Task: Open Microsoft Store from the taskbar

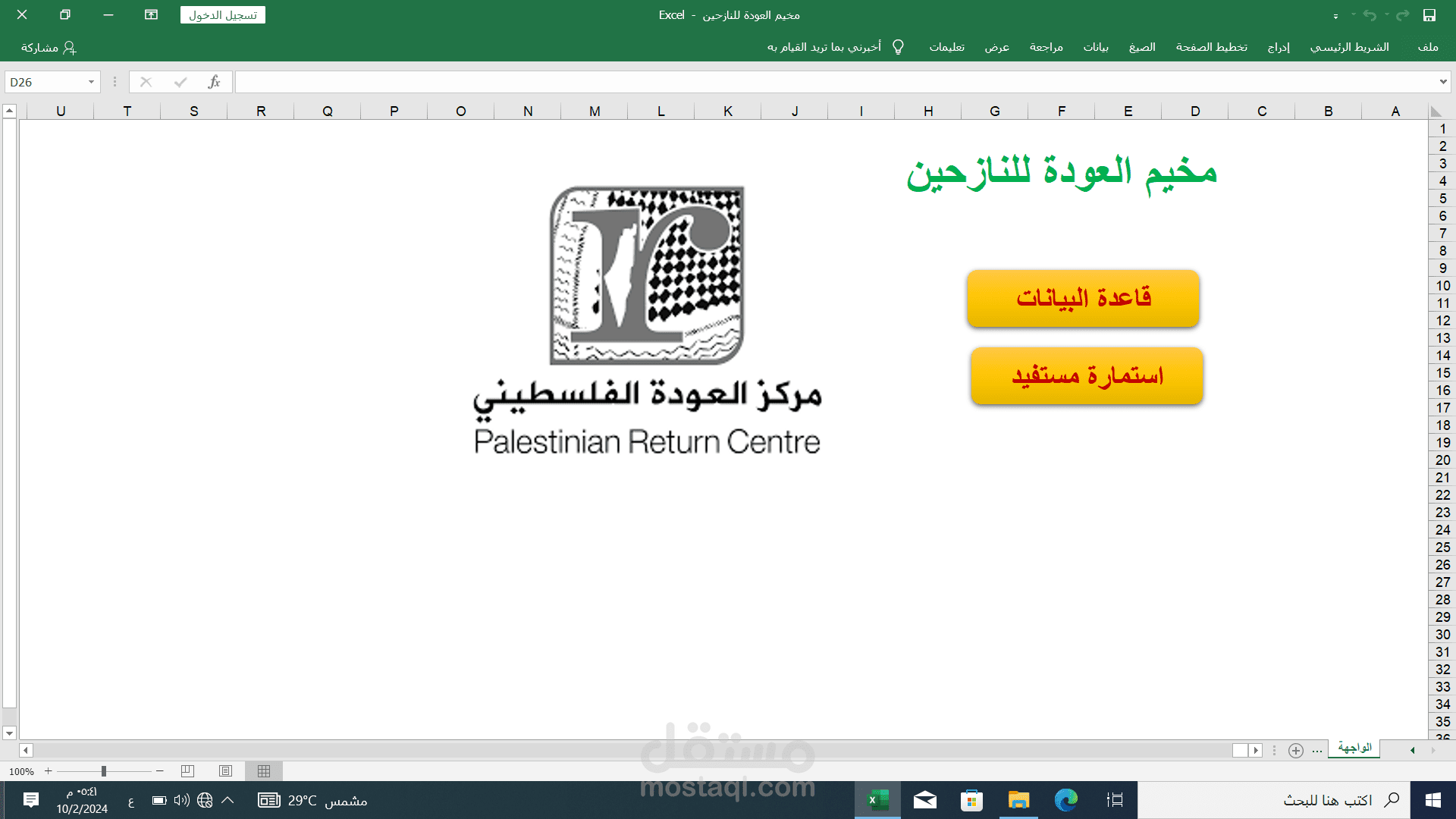Action: [971, 800]
